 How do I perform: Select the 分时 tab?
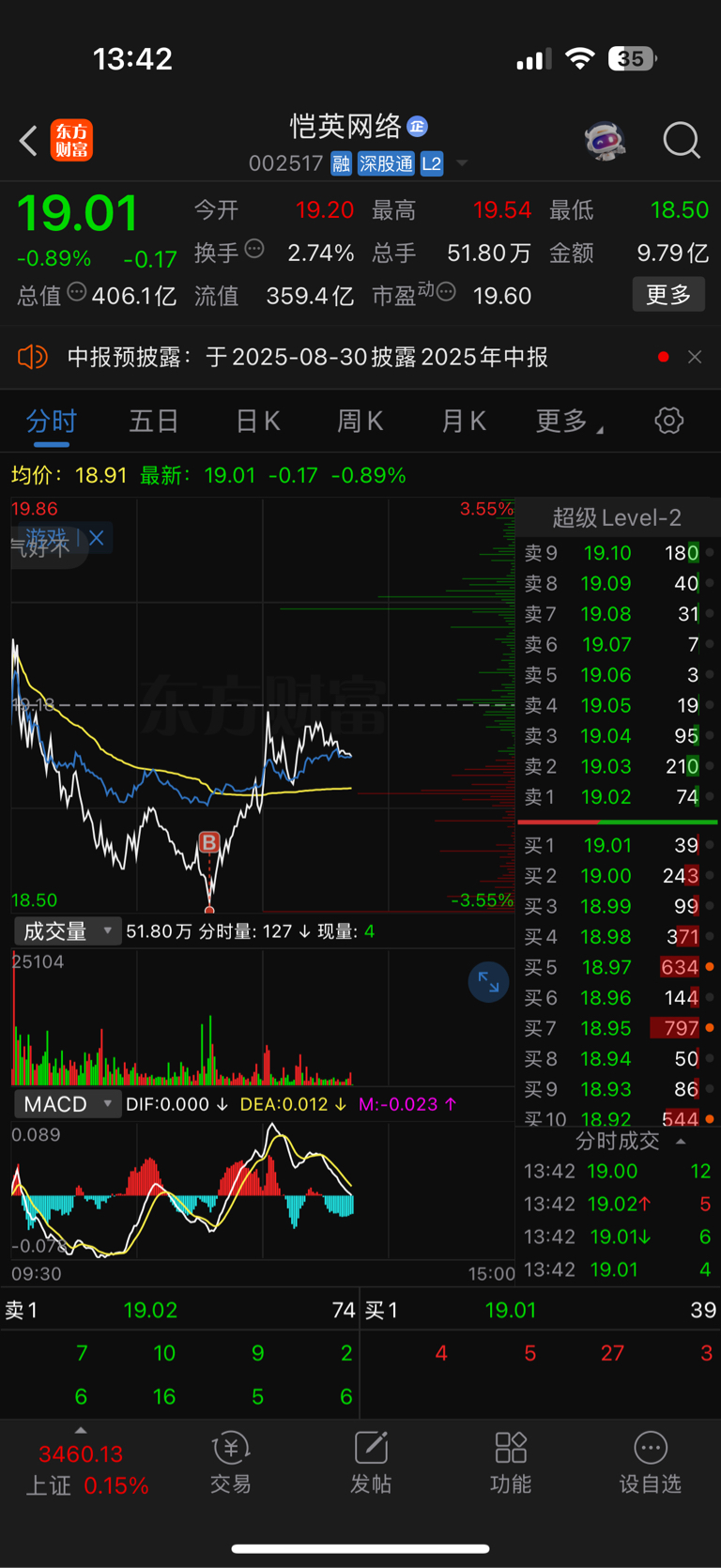click(52, 422)
